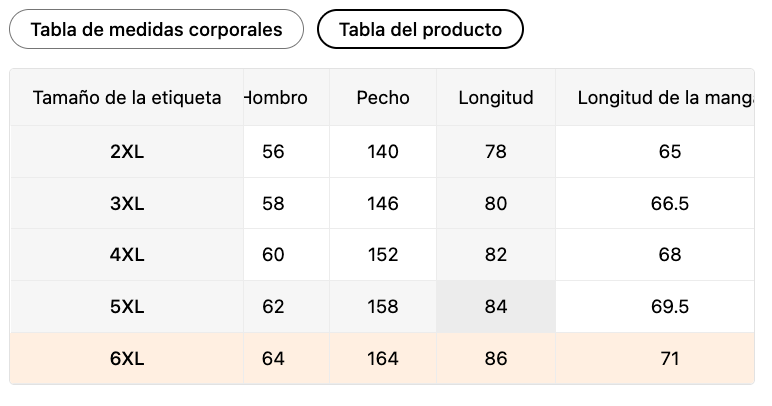Click the 5XL Longitud cell showing 84

496,307
